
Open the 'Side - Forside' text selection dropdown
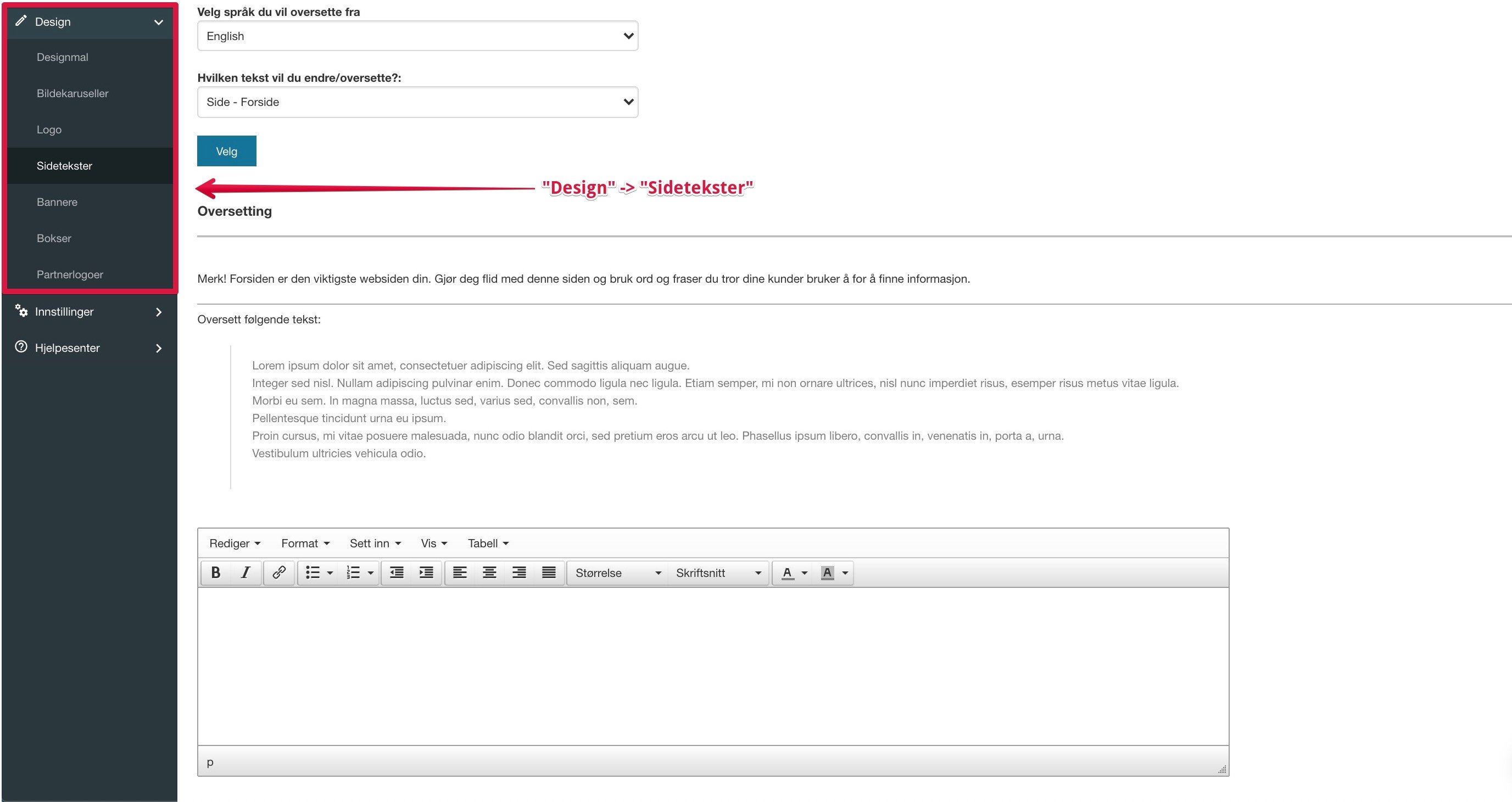(417, 102)
